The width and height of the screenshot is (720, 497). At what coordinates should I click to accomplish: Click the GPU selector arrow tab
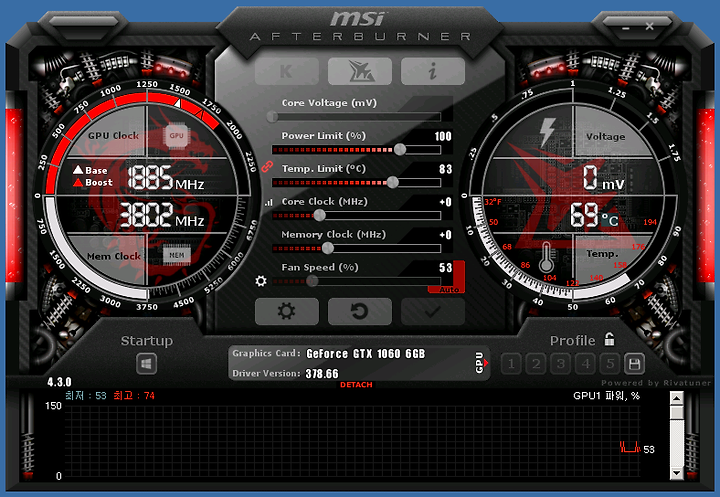pyautogui.click(x=481, y=363)
